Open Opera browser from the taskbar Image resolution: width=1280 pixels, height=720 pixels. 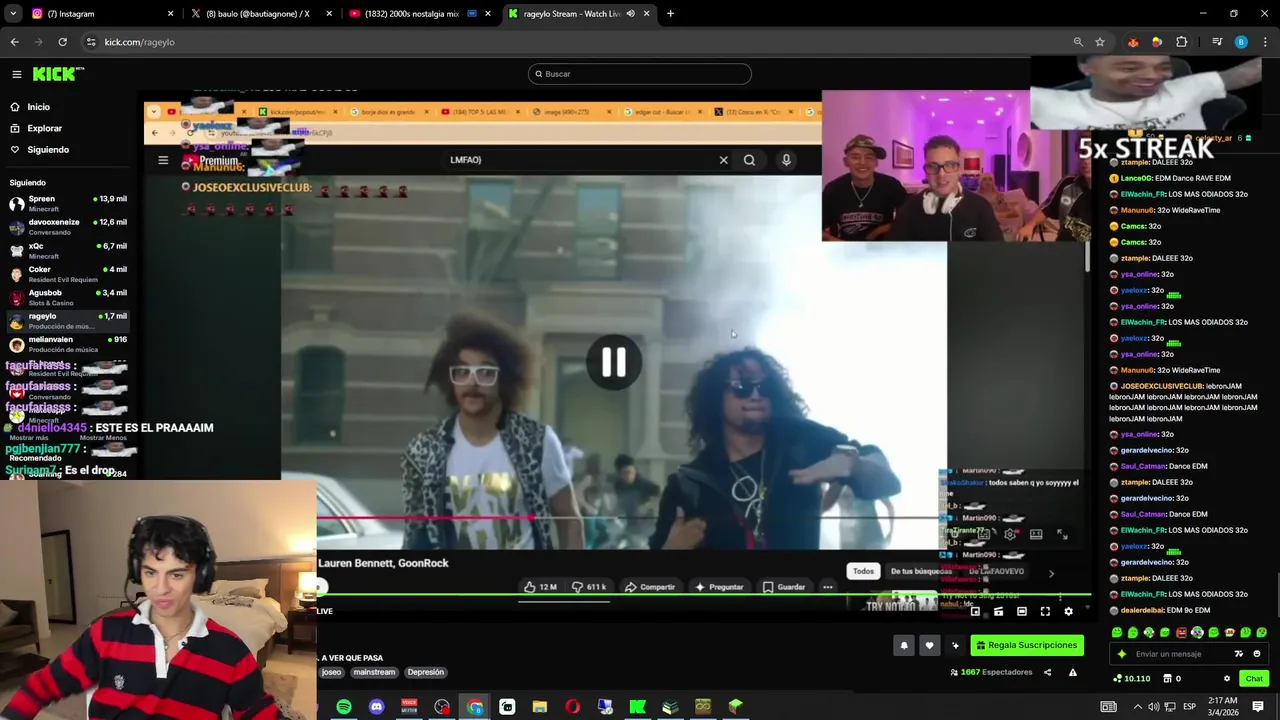click(572, 707)
